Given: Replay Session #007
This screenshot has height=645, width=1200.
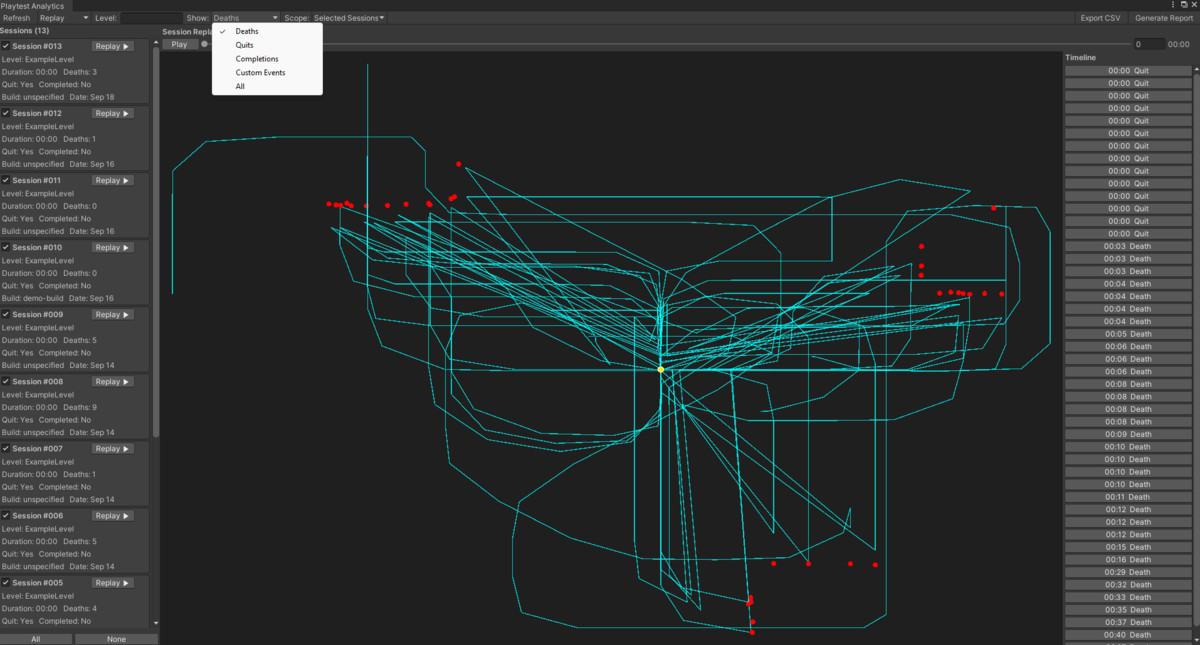Looking at the screenshot, I should (112, 448).
